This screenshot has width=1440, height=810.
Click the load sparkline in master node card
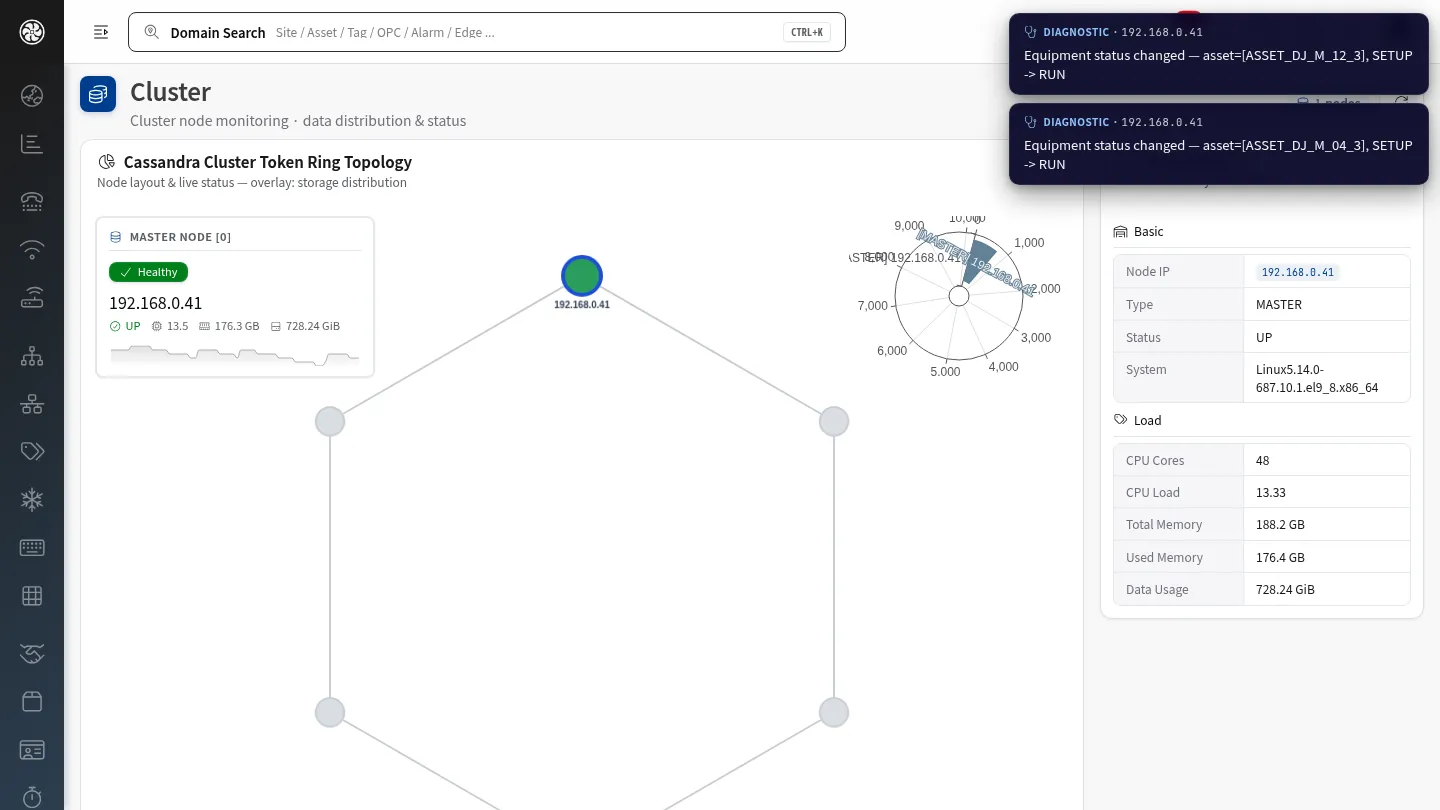(x=235, y=355)
